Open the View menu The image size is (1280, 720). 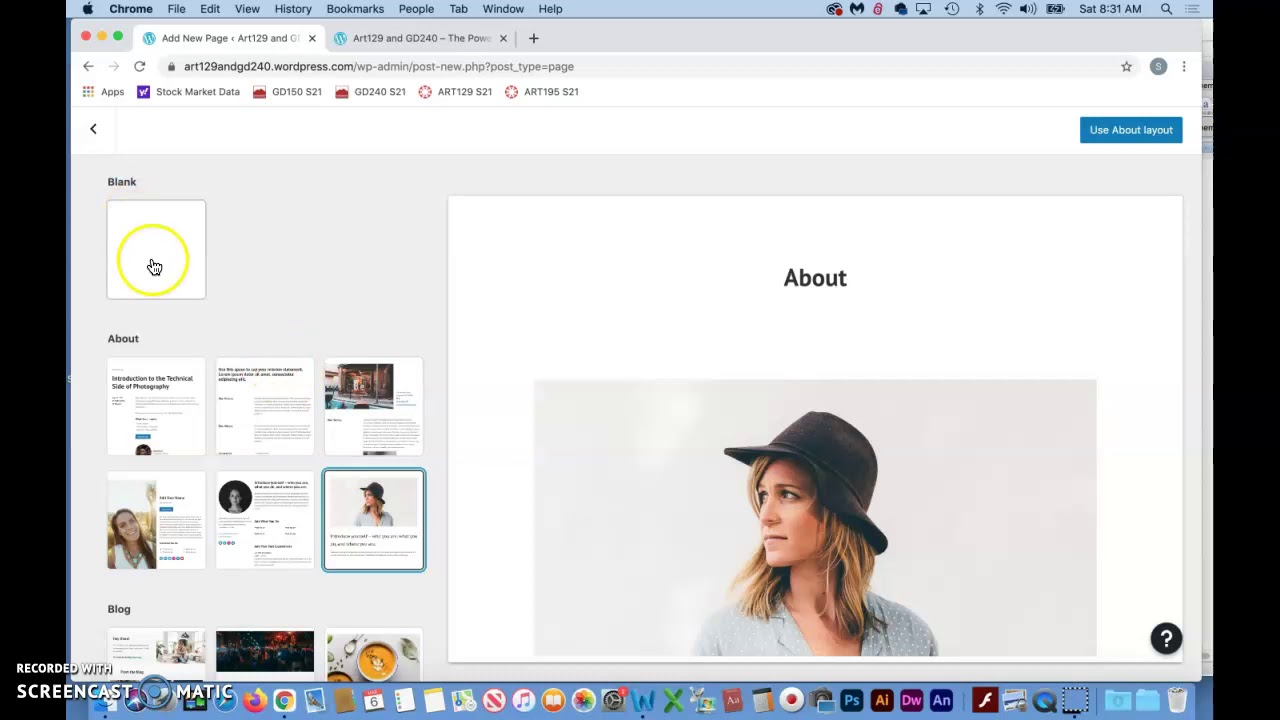click(x=247, y=9)
